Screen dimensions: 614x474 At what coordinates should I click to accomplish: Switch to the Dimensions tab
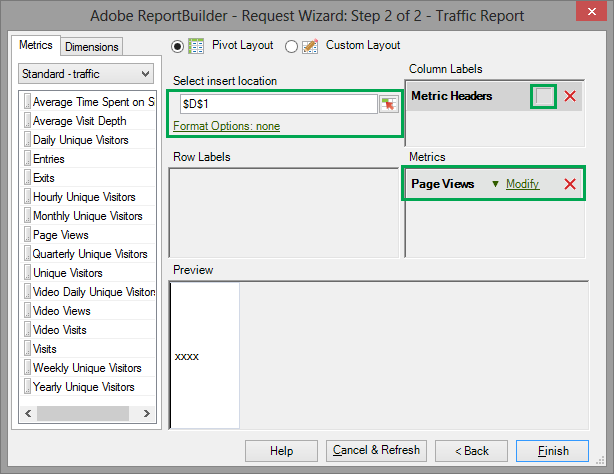[x=92, y=47]
